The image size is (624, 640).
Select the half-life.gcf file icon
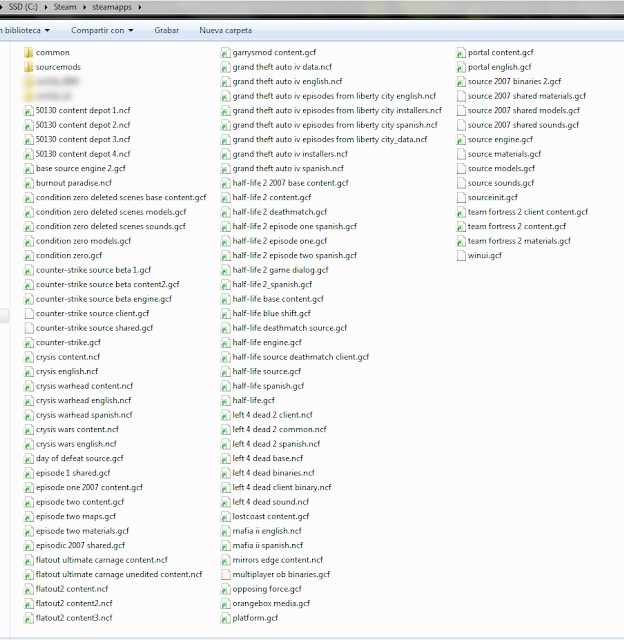point(225,400)
